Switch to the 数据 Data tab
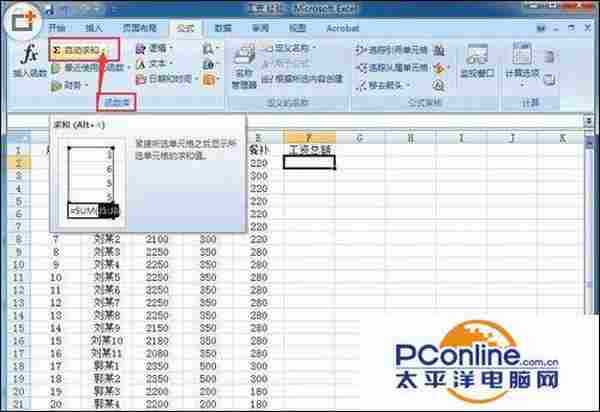 (223, 28)
